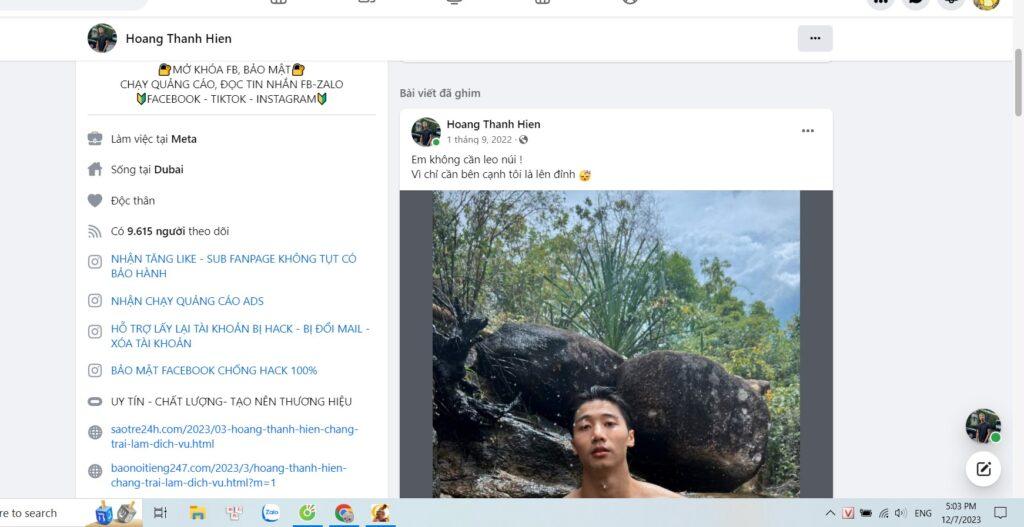
Task: Open the three-dots menu in profile header
Action: click(814, 39)
